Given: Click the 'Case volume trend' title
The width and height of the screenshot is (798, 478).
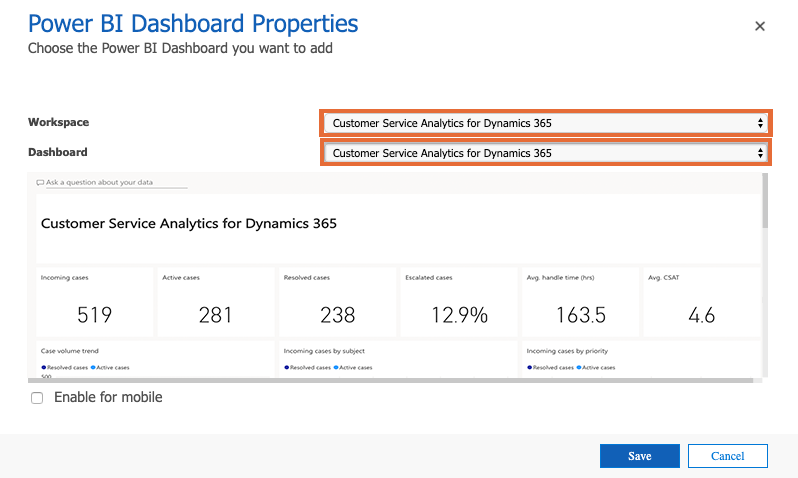Looking at the screenshot, I should [70, 351].
